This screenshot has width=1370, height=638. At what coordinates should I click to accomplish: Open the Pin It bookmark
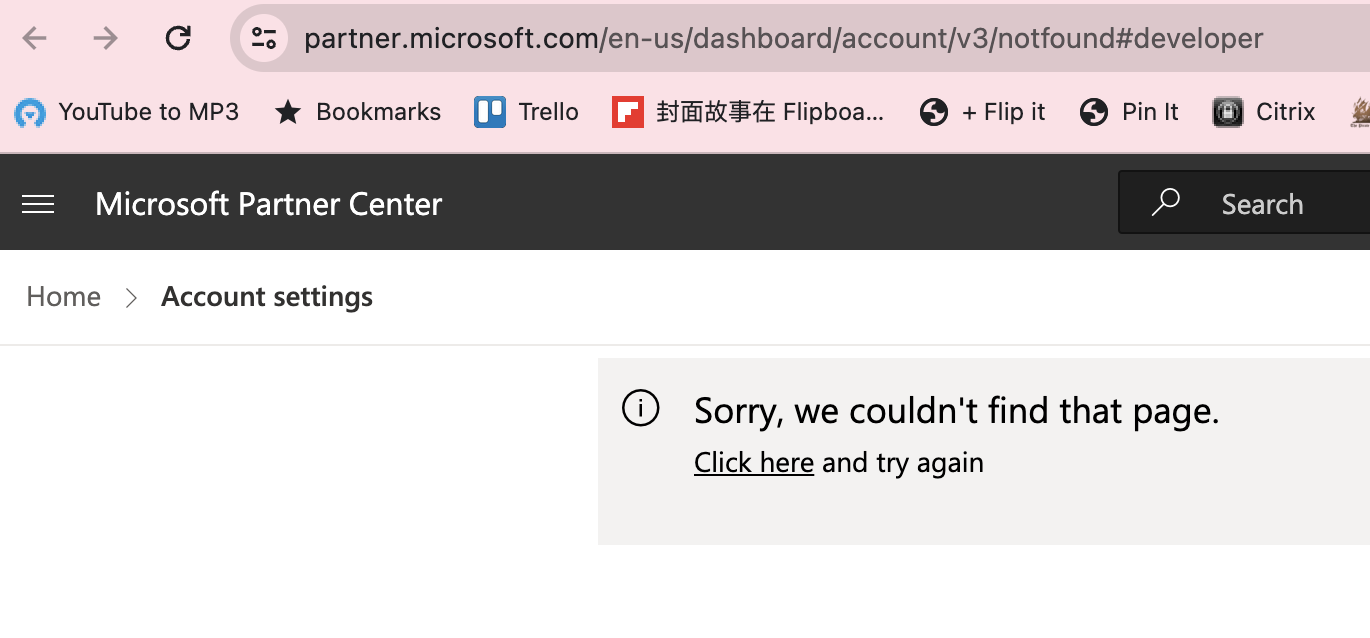[x=1128, y=112]
